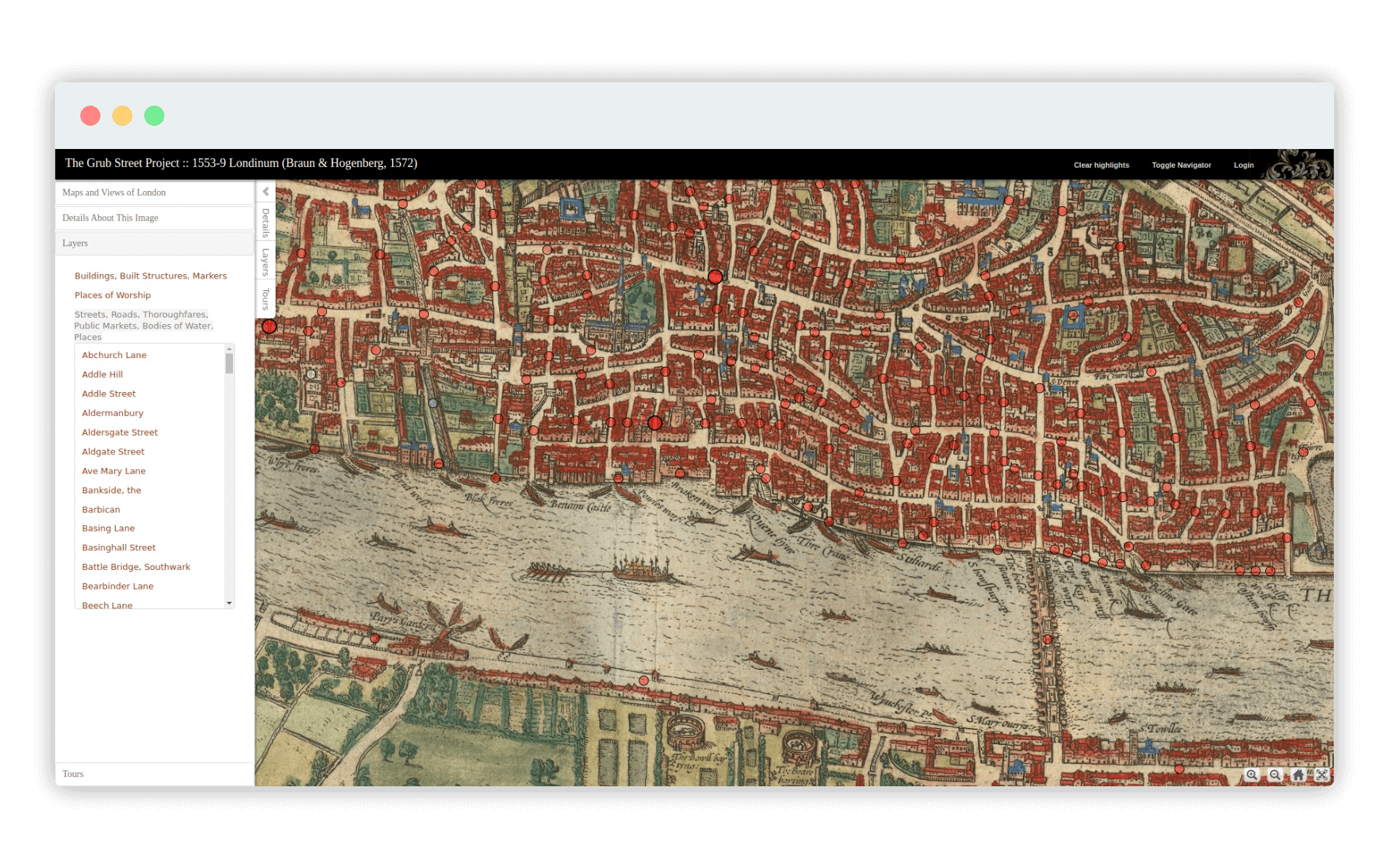Click Toggle Navigator in the header
1389x868 pixels.
click(1181, 165)
